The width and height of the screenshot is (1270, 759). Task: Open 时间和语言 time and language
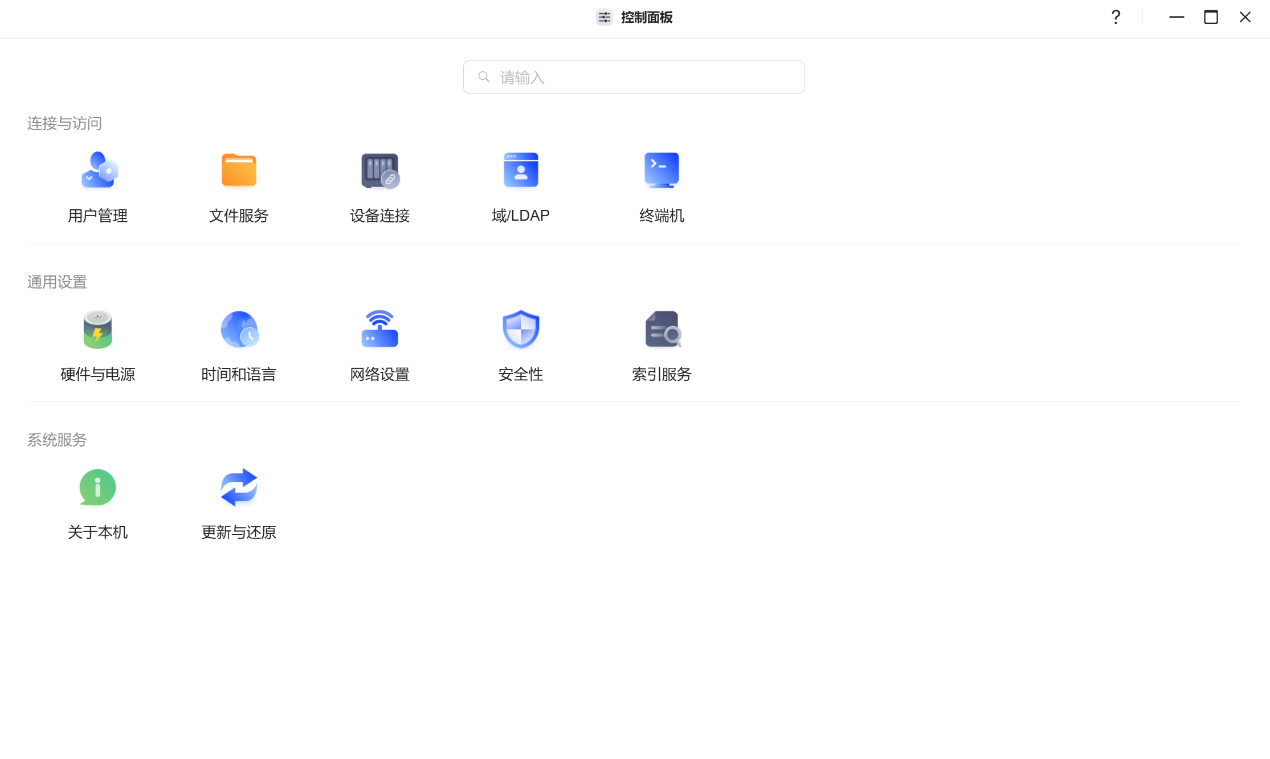[239, 346]
